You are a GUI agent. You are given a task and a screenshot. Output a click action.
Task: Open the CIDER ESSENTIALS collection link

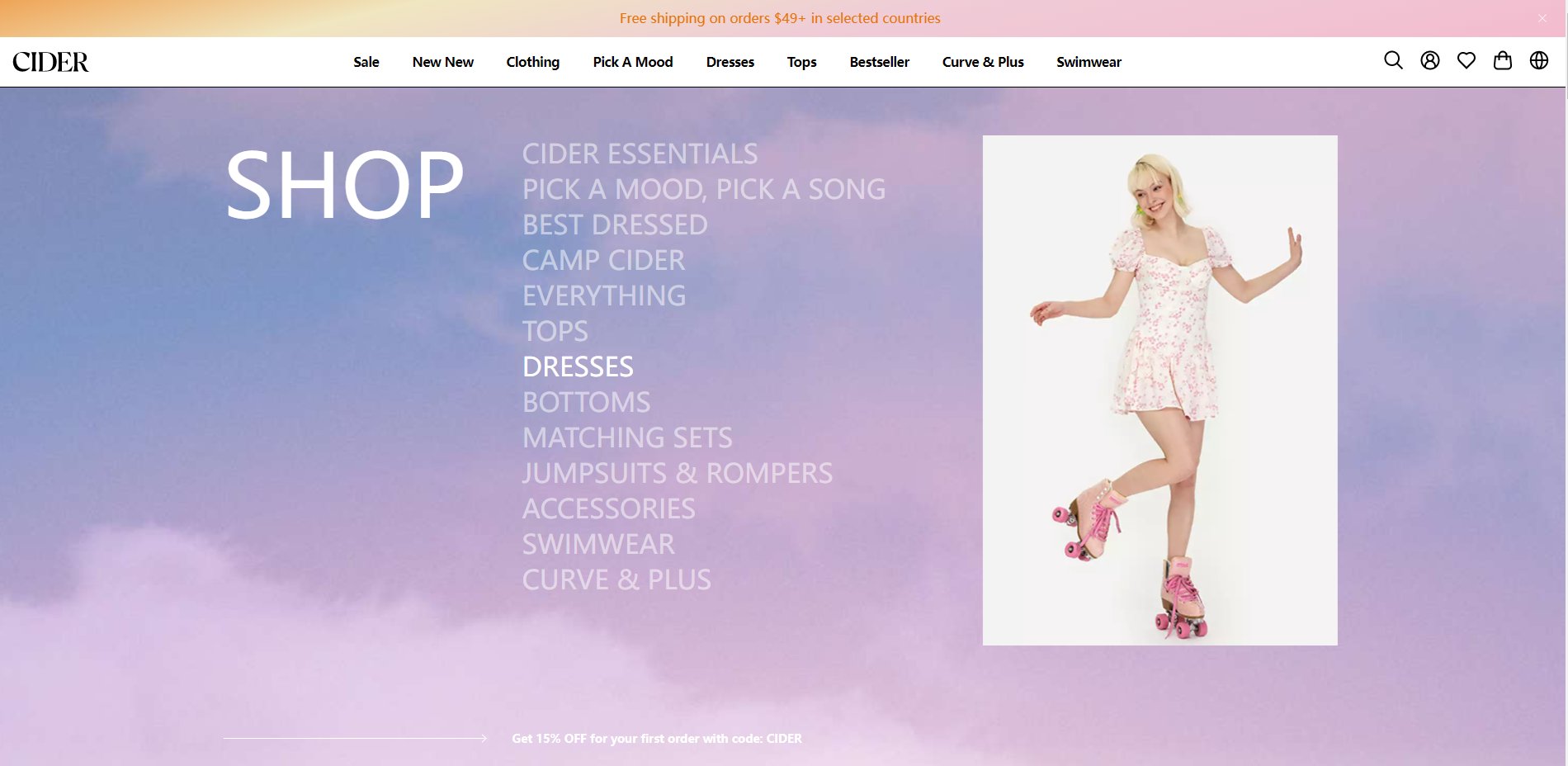[x=640, y=154]
